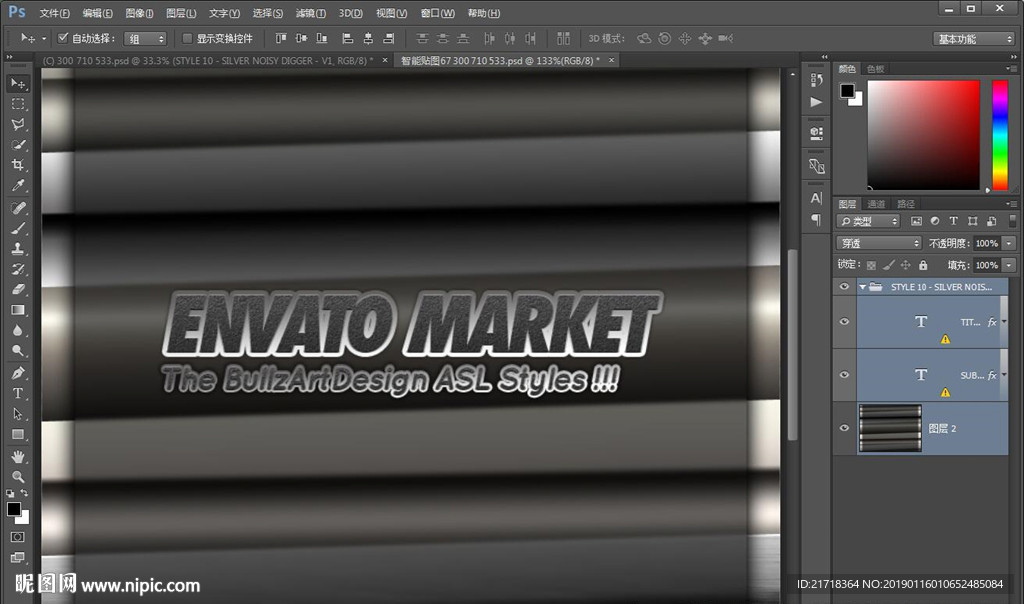Screen dimensions: 1024x604
Task: Hide the 图层 2 layer
Action: pos(844,428)
